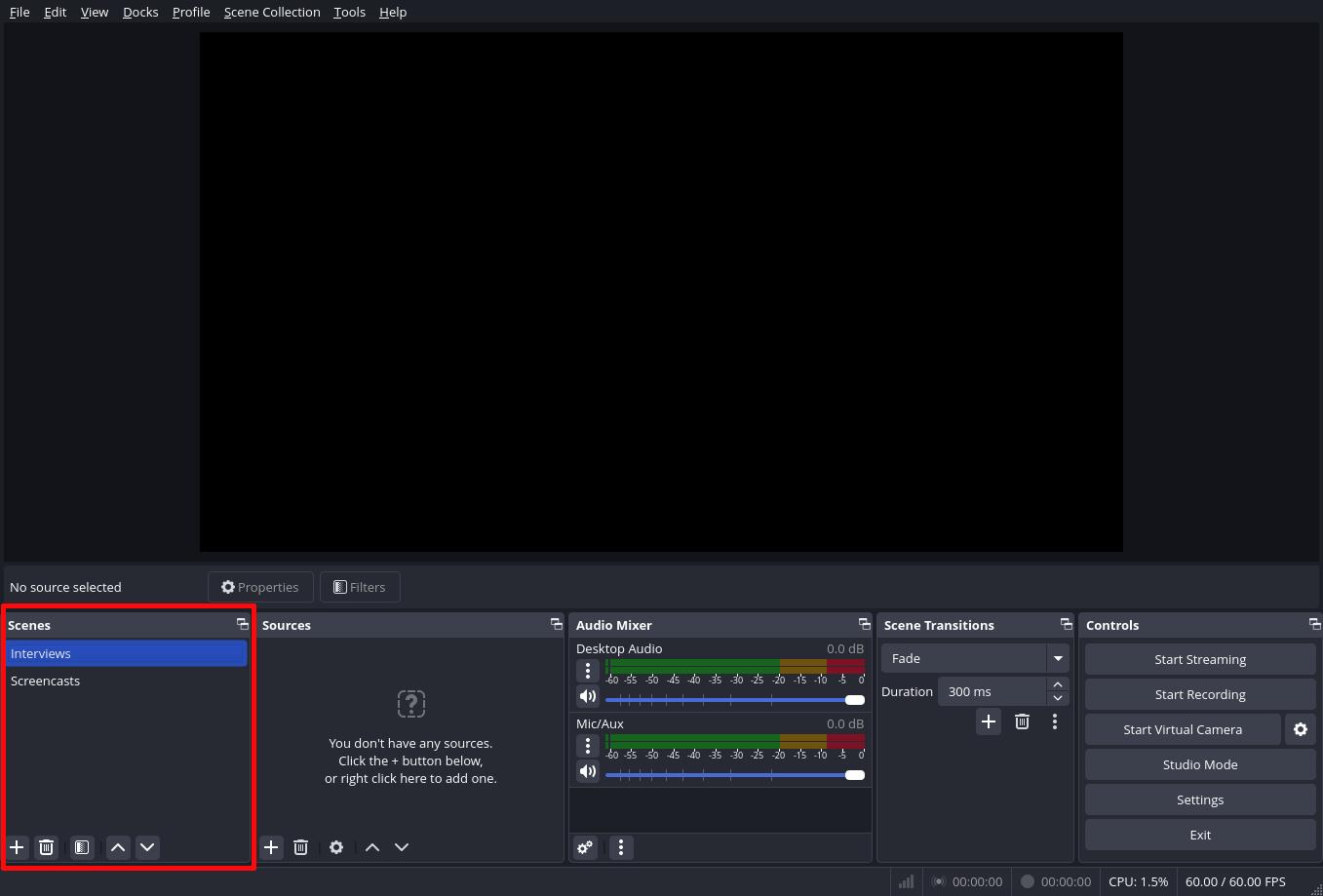Decrease transition duration with down chevron
1323x896 pixels.
[1058, 698]
